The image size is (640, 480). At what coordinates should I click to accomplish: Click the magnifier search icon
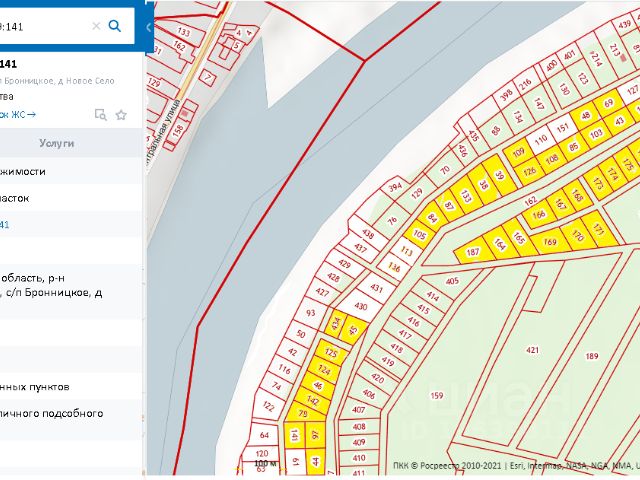click(x=115, y=26)
